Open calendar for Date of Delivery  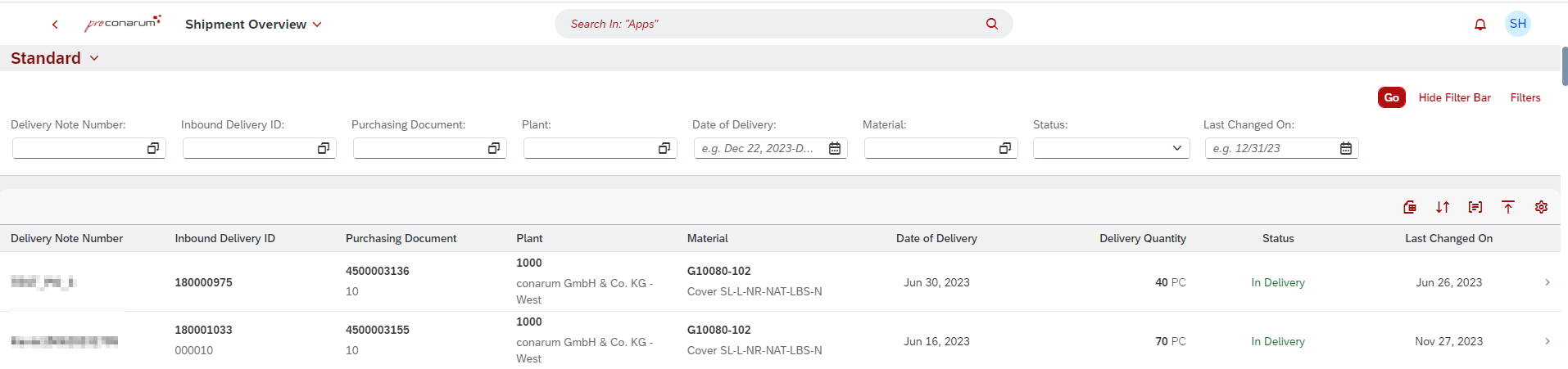pyautogui.click(x=835, y=148)
